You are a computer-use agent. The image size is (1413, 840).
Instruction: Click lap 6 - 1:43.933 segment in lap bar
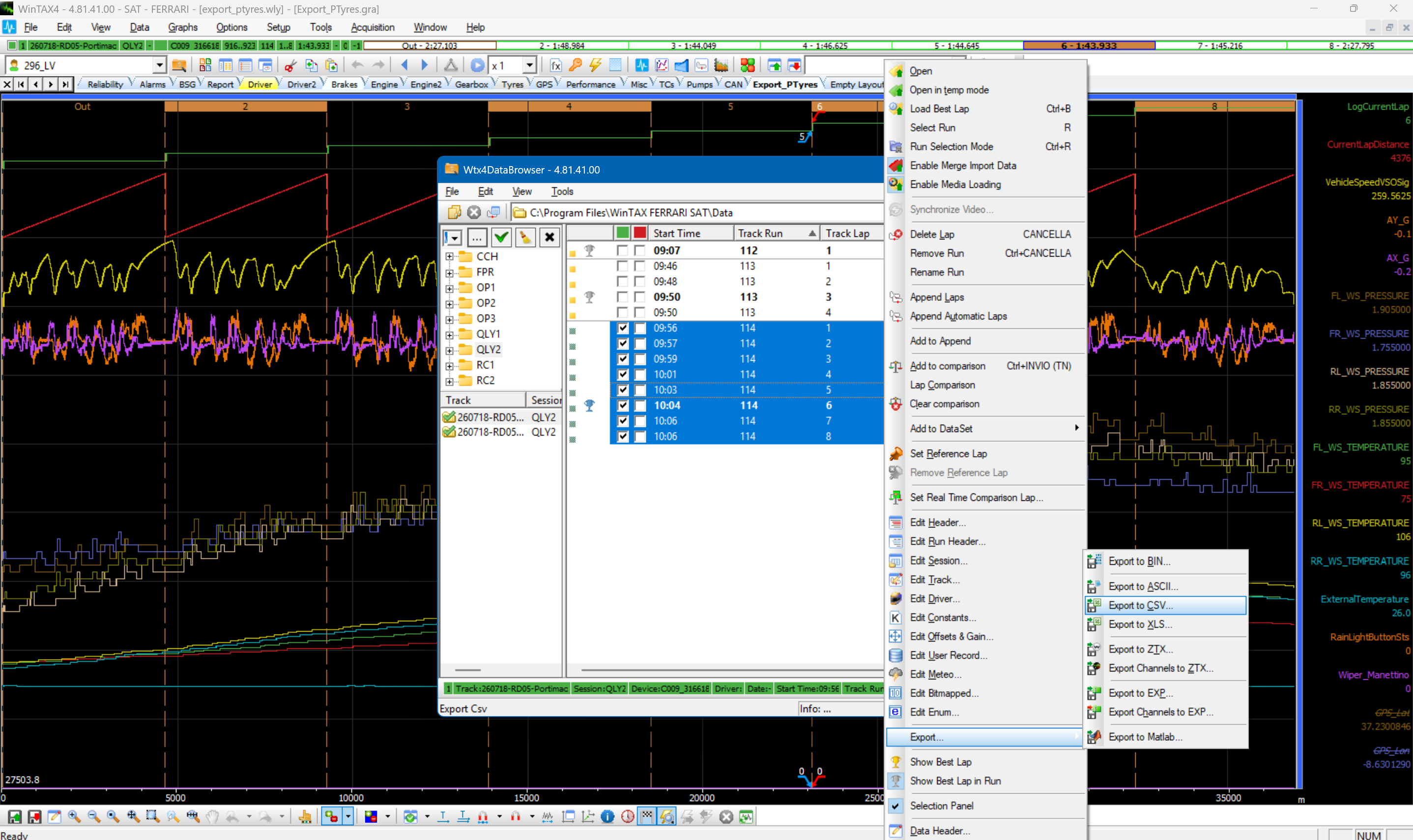click(x=1089, y=46)
